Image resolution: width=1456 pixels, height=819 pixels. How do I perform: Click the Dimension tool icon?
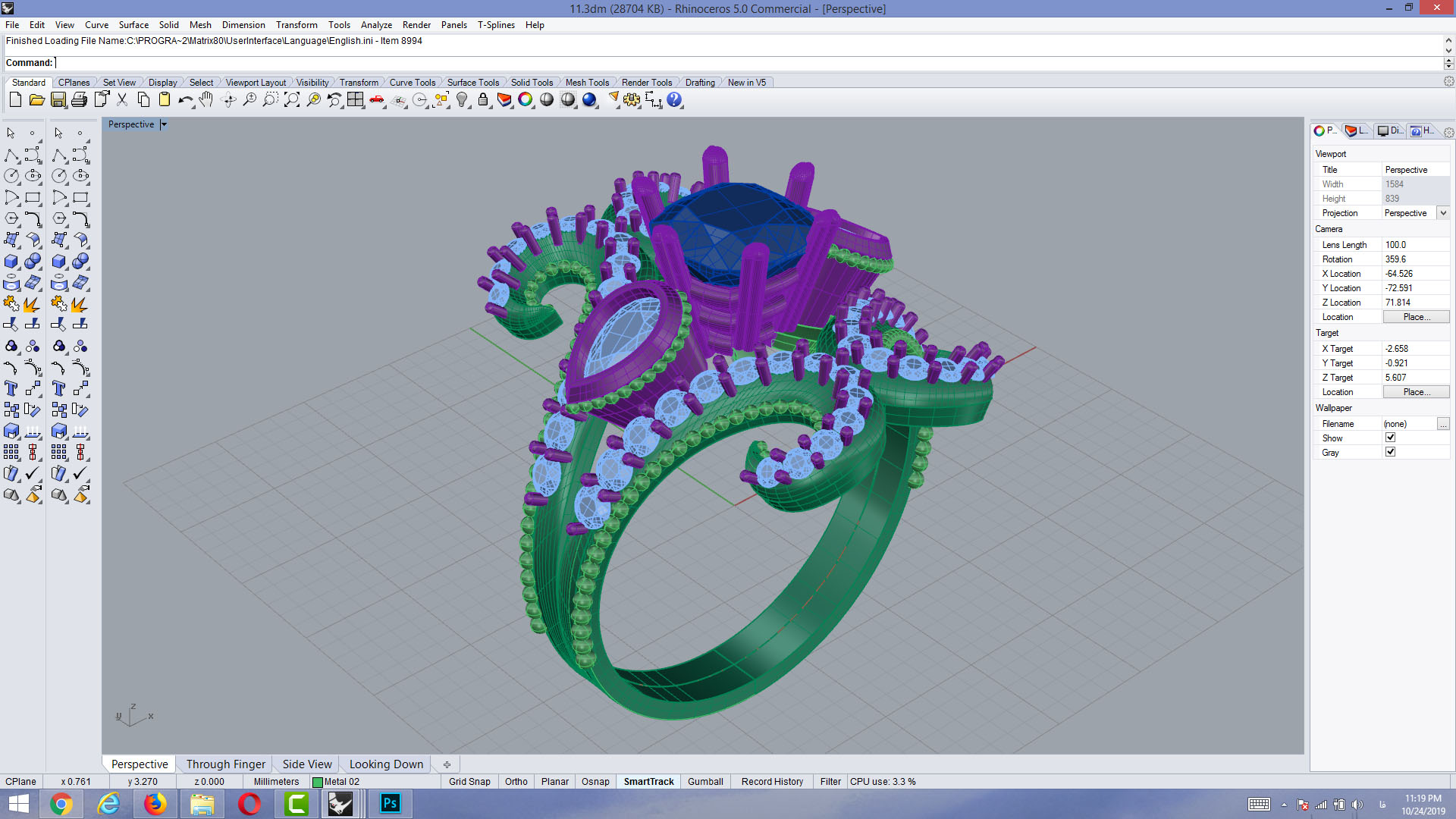(x=653, y=100)
